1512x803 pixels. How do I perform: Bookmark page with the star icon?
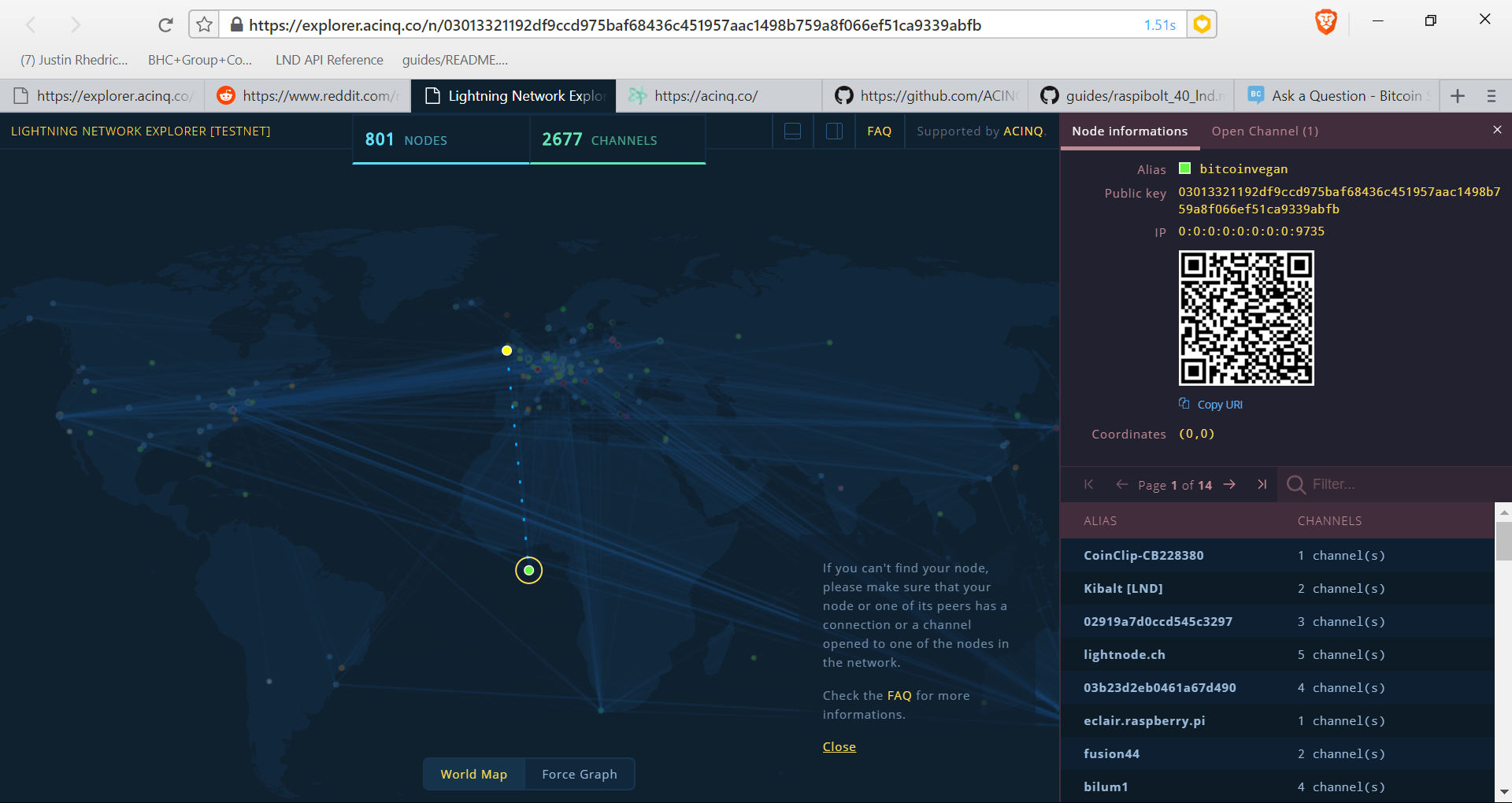[204, 24]
